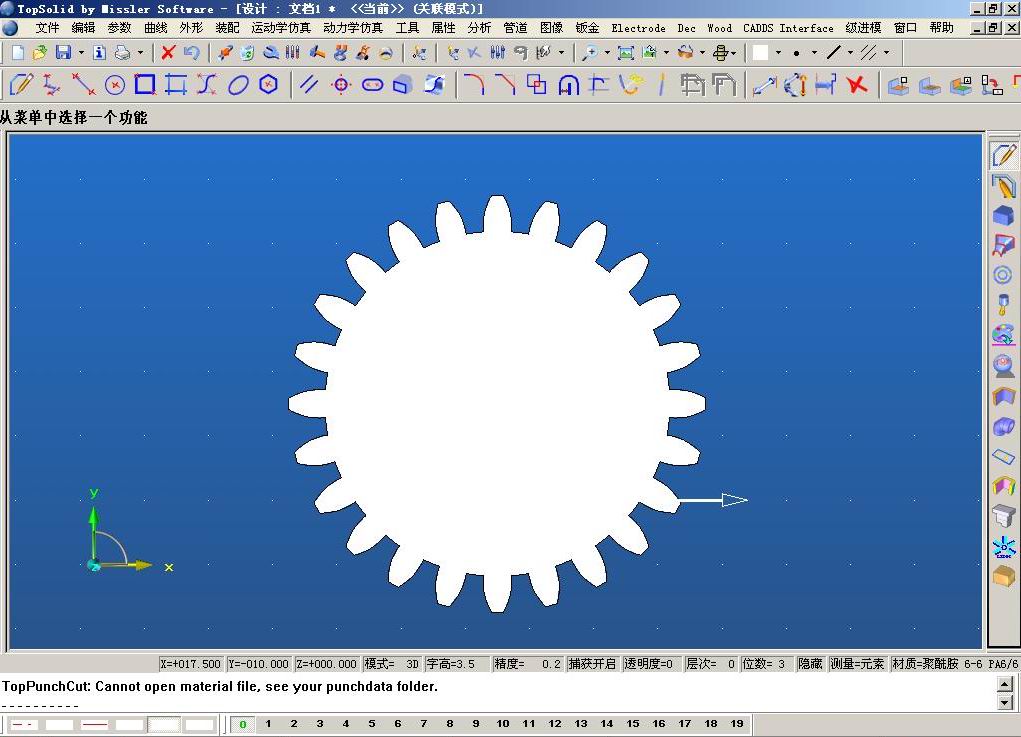Select the hexagon polygon tool

point(269,85)
